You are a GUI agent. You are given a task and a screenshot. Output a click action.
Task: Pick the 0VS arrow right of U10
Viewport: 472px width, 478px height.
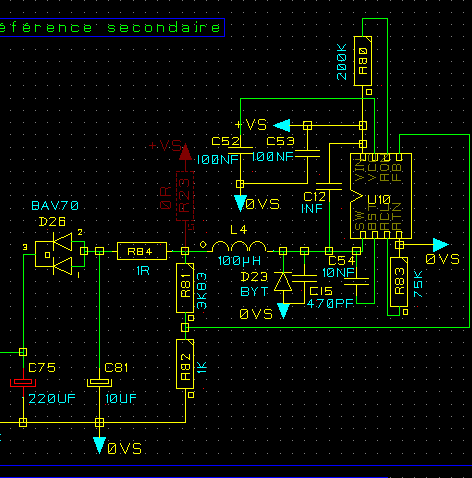click(x=441, y=245)
